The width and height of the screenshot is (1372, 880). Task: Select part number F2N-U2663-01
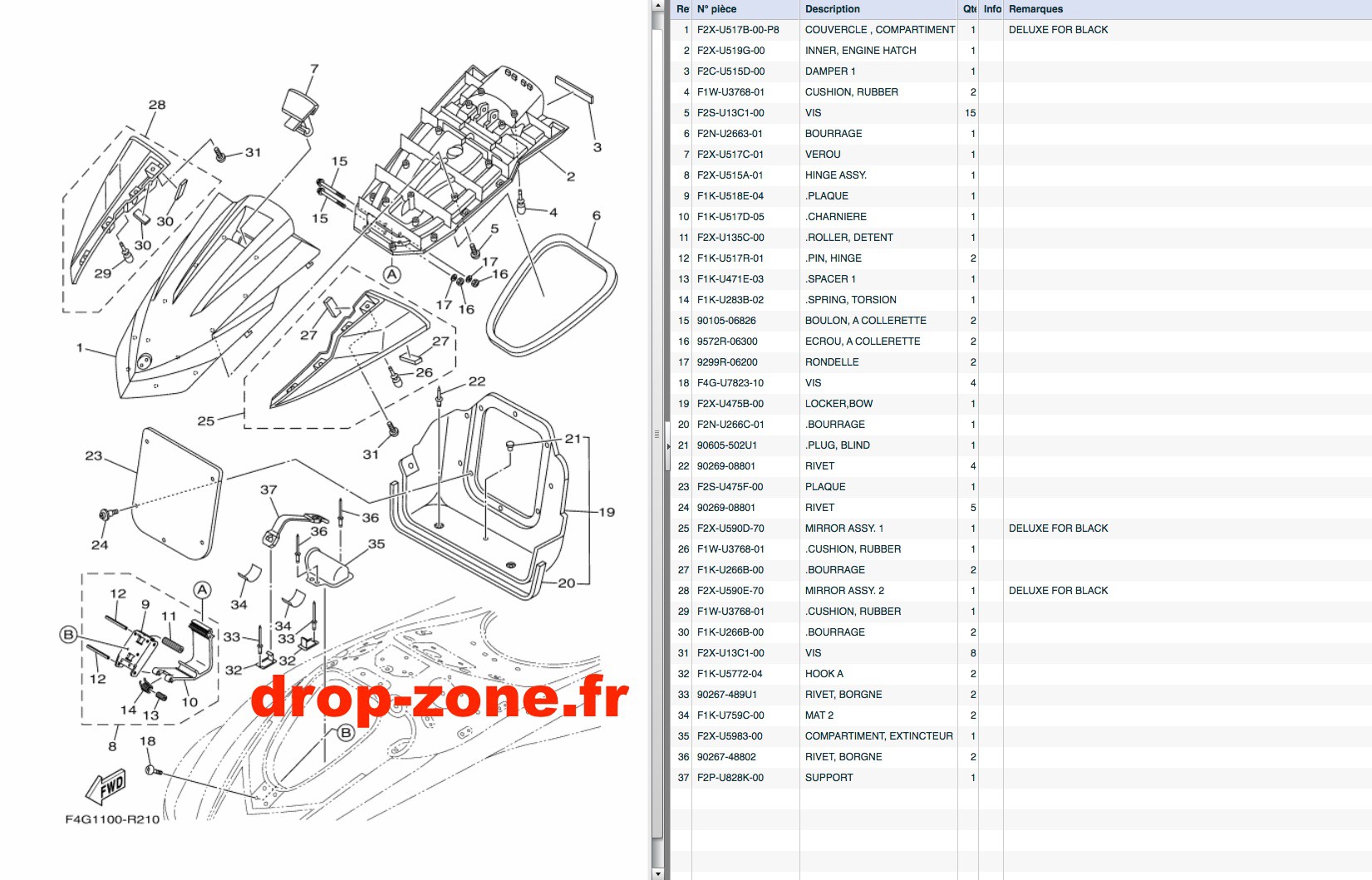click(x=730, y=134)
